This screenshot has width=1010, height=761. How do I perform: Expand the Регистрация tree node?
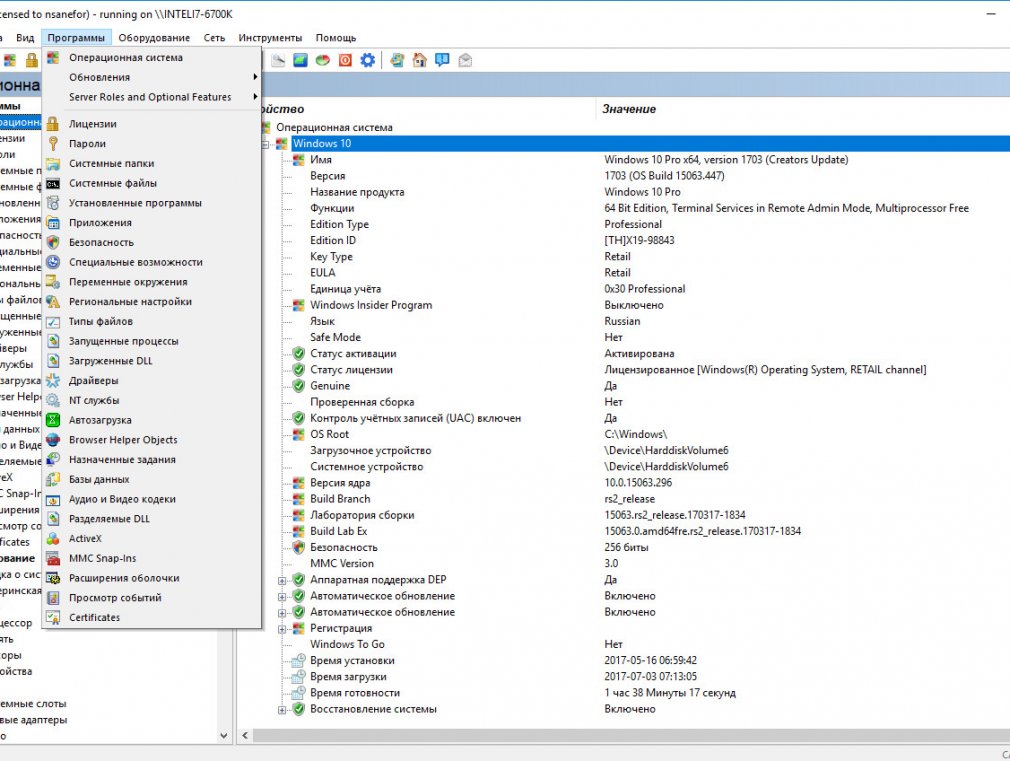click(x=282, y=629)
